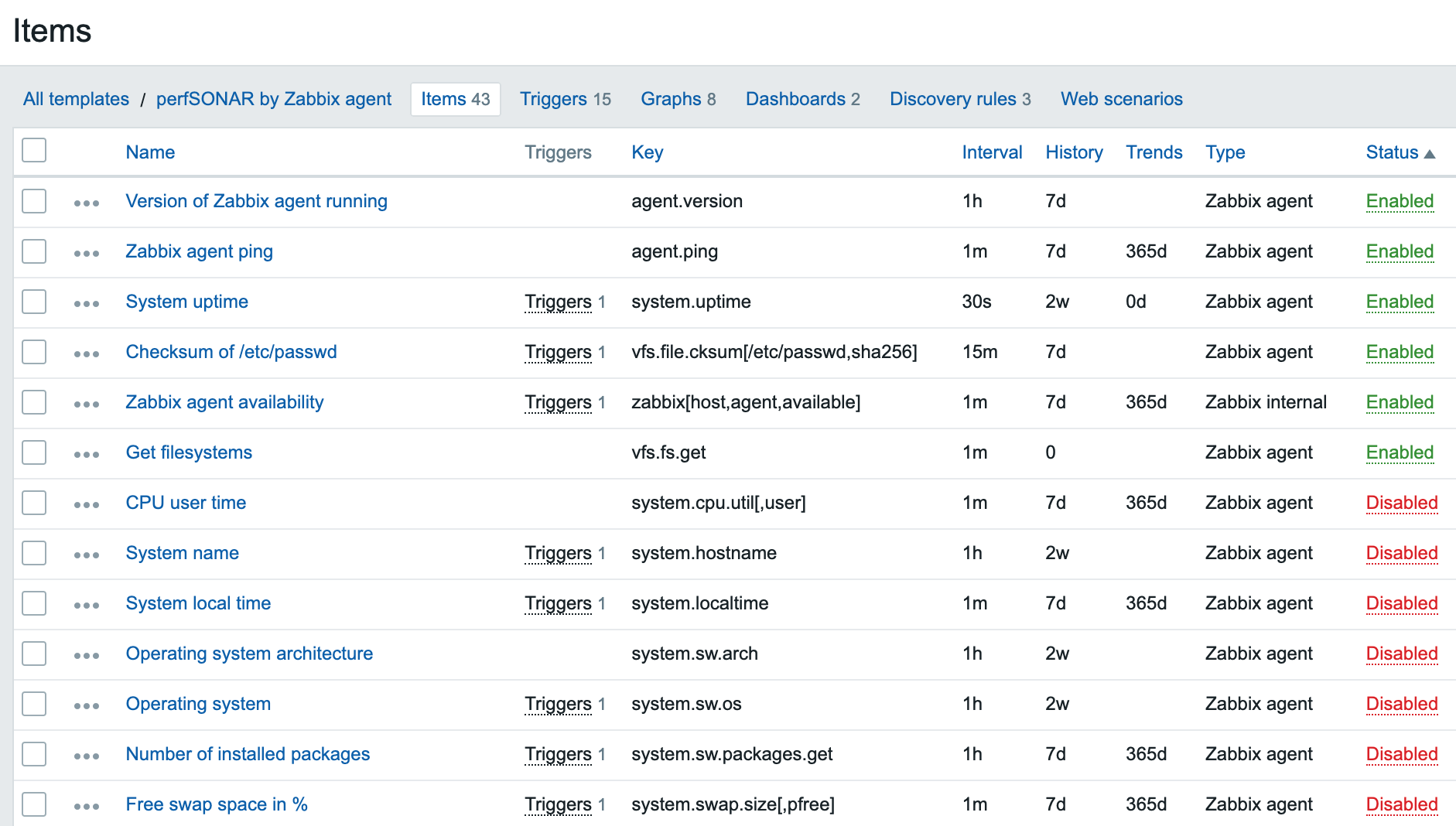Image resolution: width=1456 pixels, height=826 pixels.
Task: Go to All templates breadcrumb
Action: click(x=76, y=99)
